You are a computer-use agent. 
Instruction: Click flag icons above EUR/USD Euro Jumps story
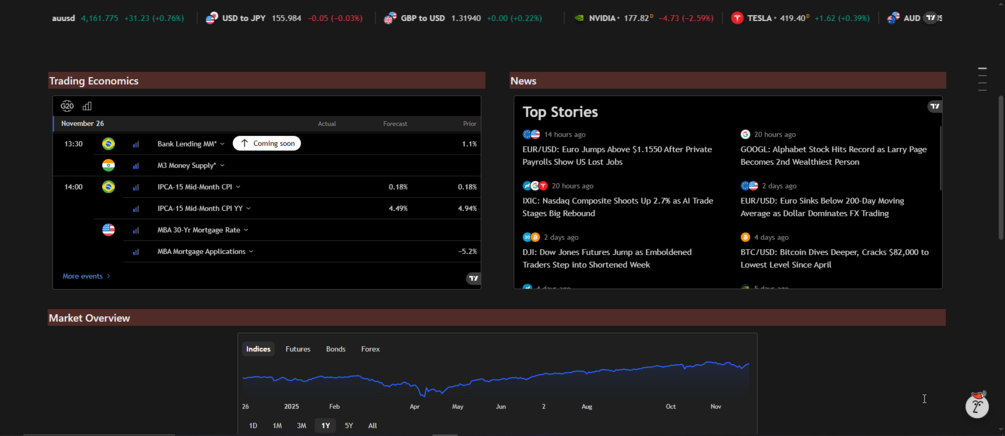tap(531, 135)
